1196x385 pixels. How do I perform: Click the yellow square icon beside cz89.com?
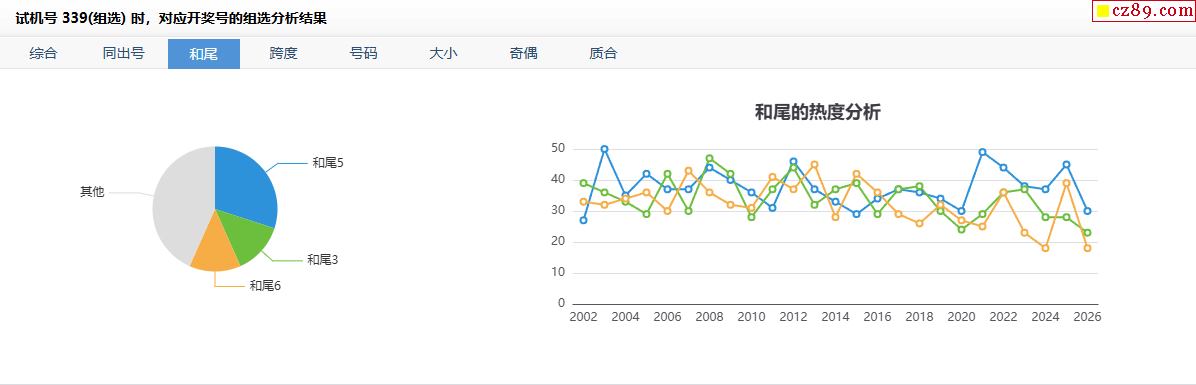tap(1103, 11)
